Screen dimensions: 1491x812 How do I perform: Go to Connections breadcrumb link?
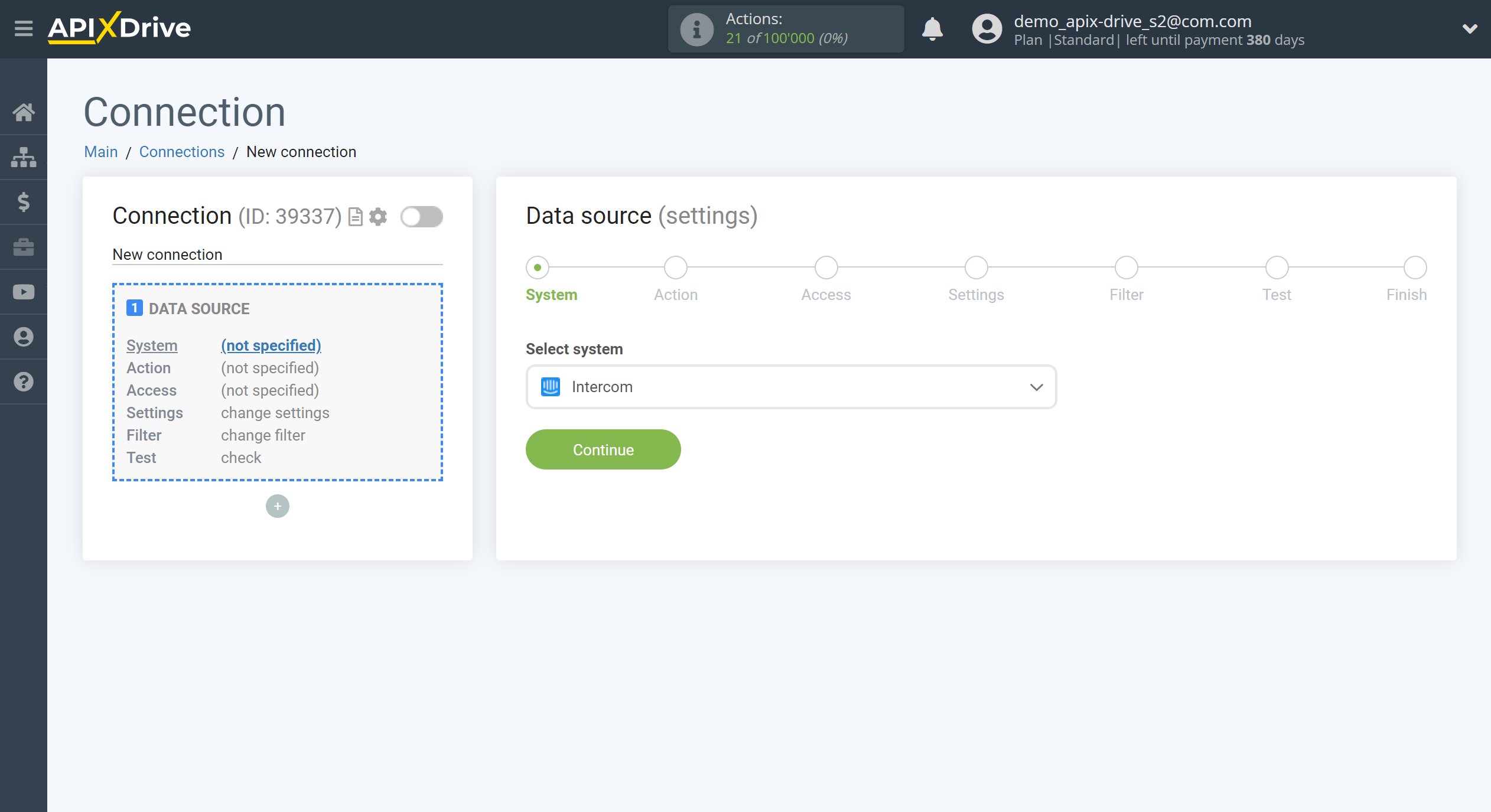click(182, 152)
